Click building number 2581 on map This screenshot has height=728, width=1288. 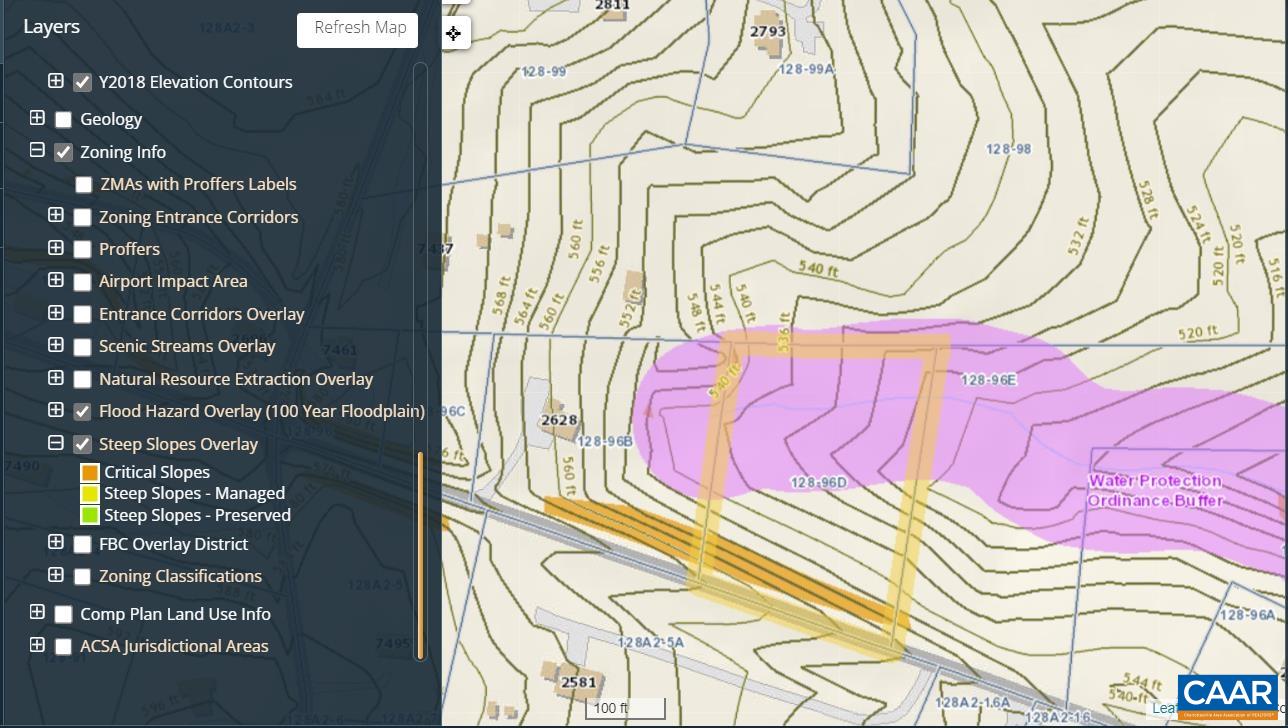[x=579, y=683]
